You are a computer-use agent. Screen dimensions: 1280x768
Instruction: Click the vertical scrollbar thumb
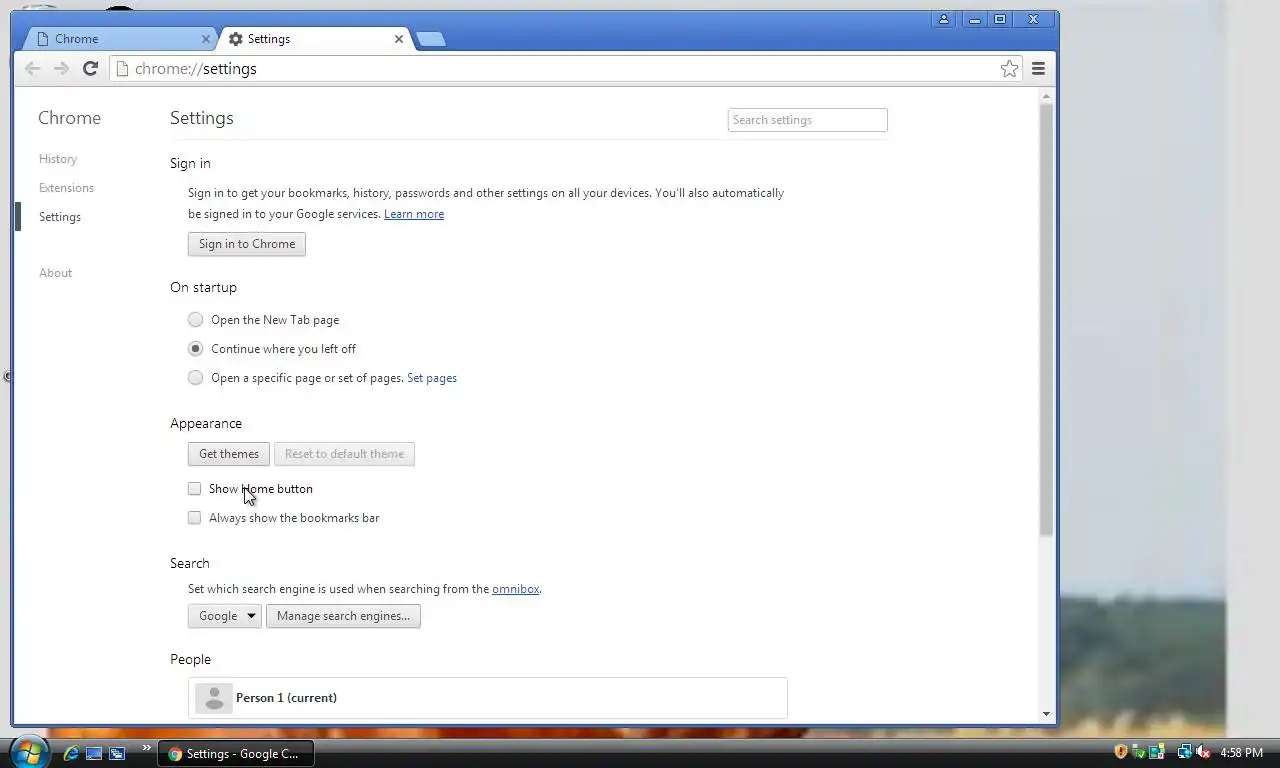tap(1047, 318)
